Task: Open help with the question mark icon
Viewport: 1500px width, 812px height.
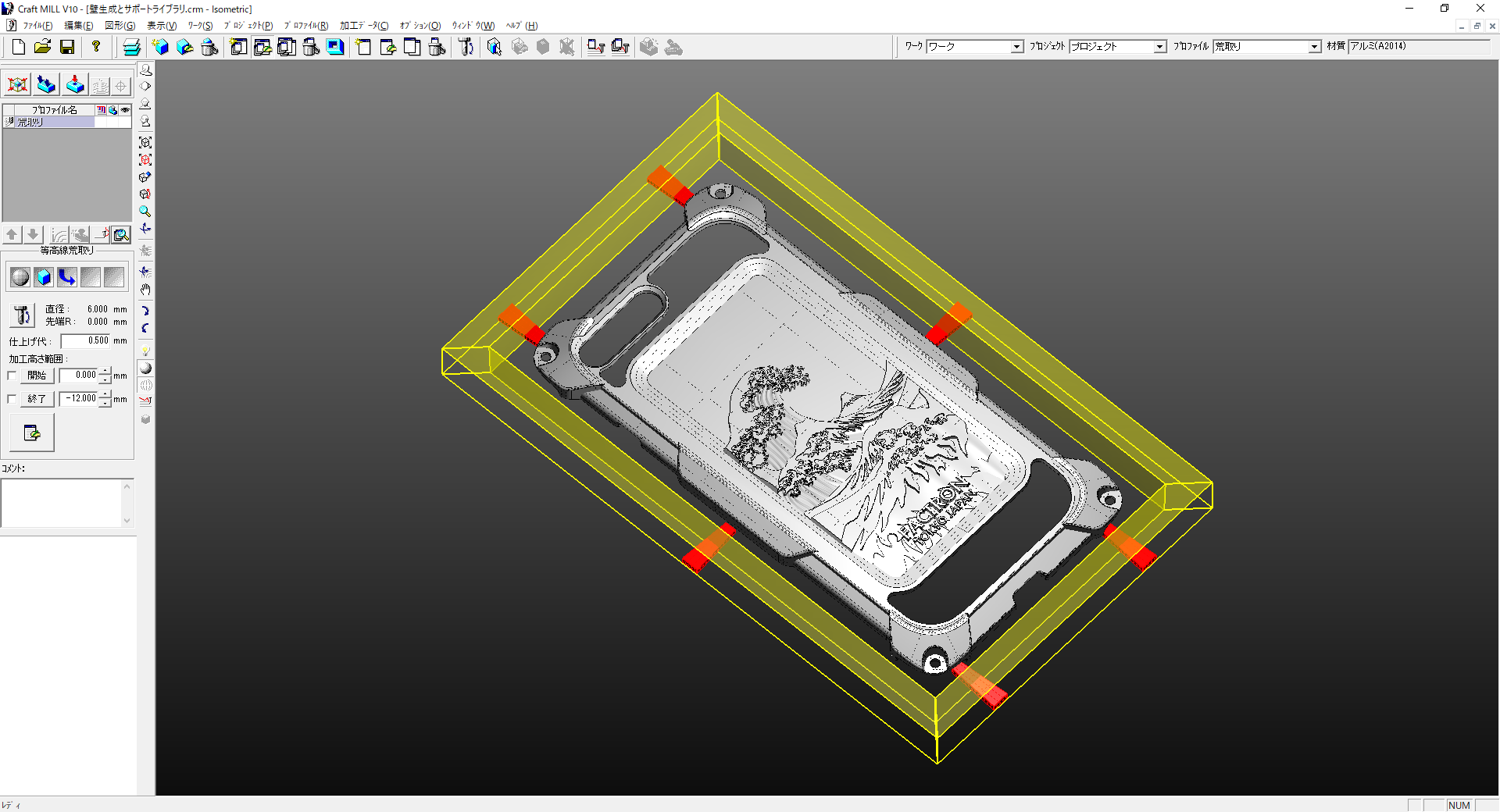Action: [96, 47]
